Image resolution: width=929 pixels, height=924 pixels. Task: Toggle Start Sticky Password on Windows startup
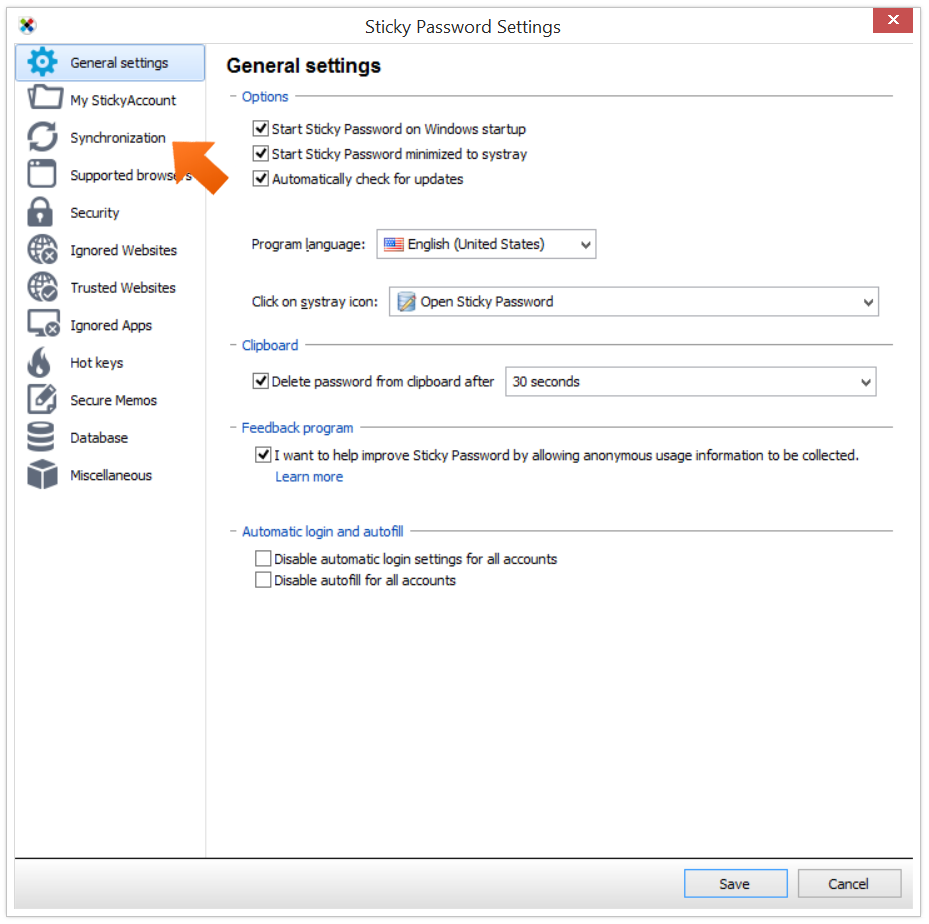pos(261,128)
